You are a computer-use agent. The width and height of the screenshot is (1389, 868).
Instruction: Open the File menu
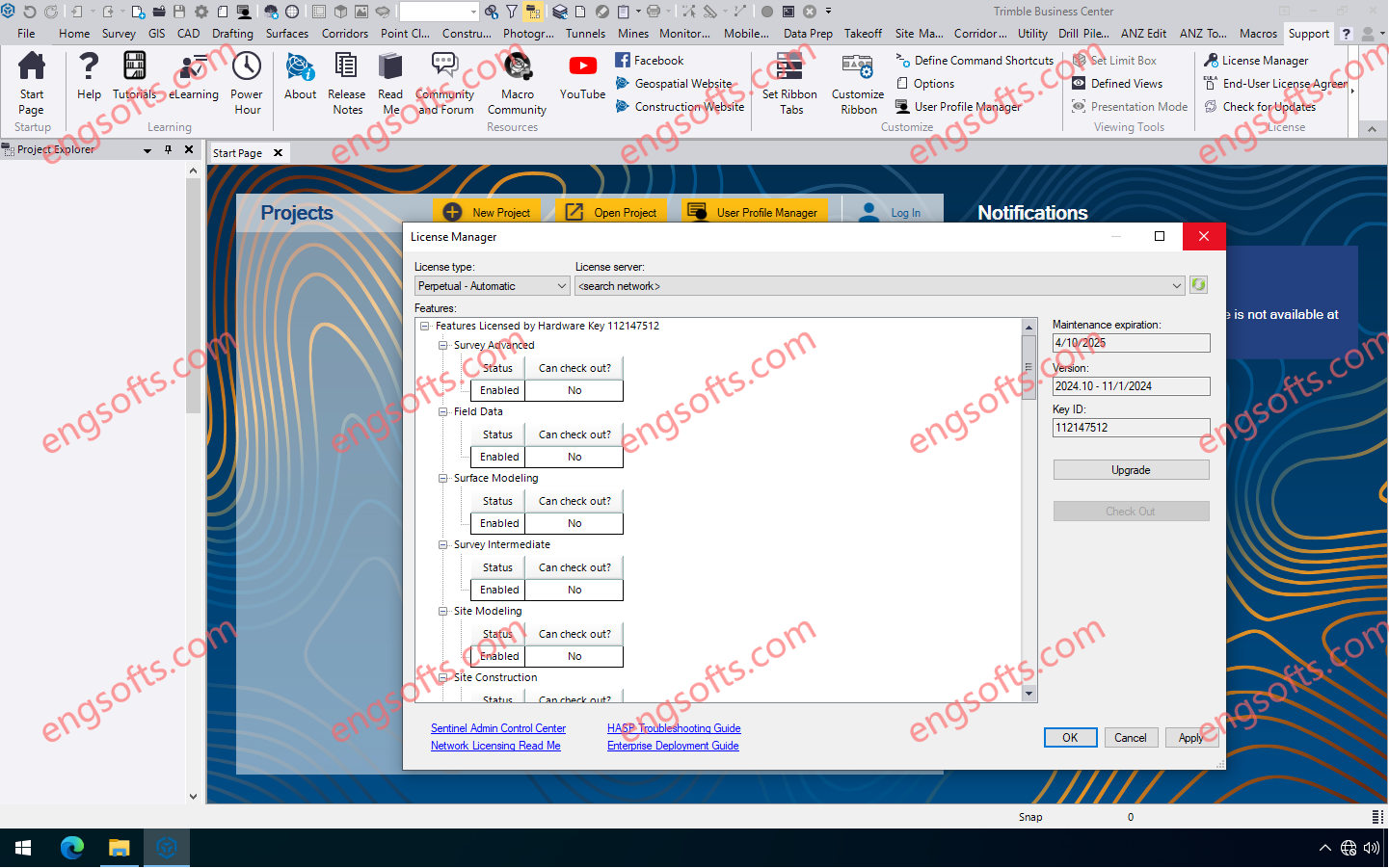click(26, 33)
